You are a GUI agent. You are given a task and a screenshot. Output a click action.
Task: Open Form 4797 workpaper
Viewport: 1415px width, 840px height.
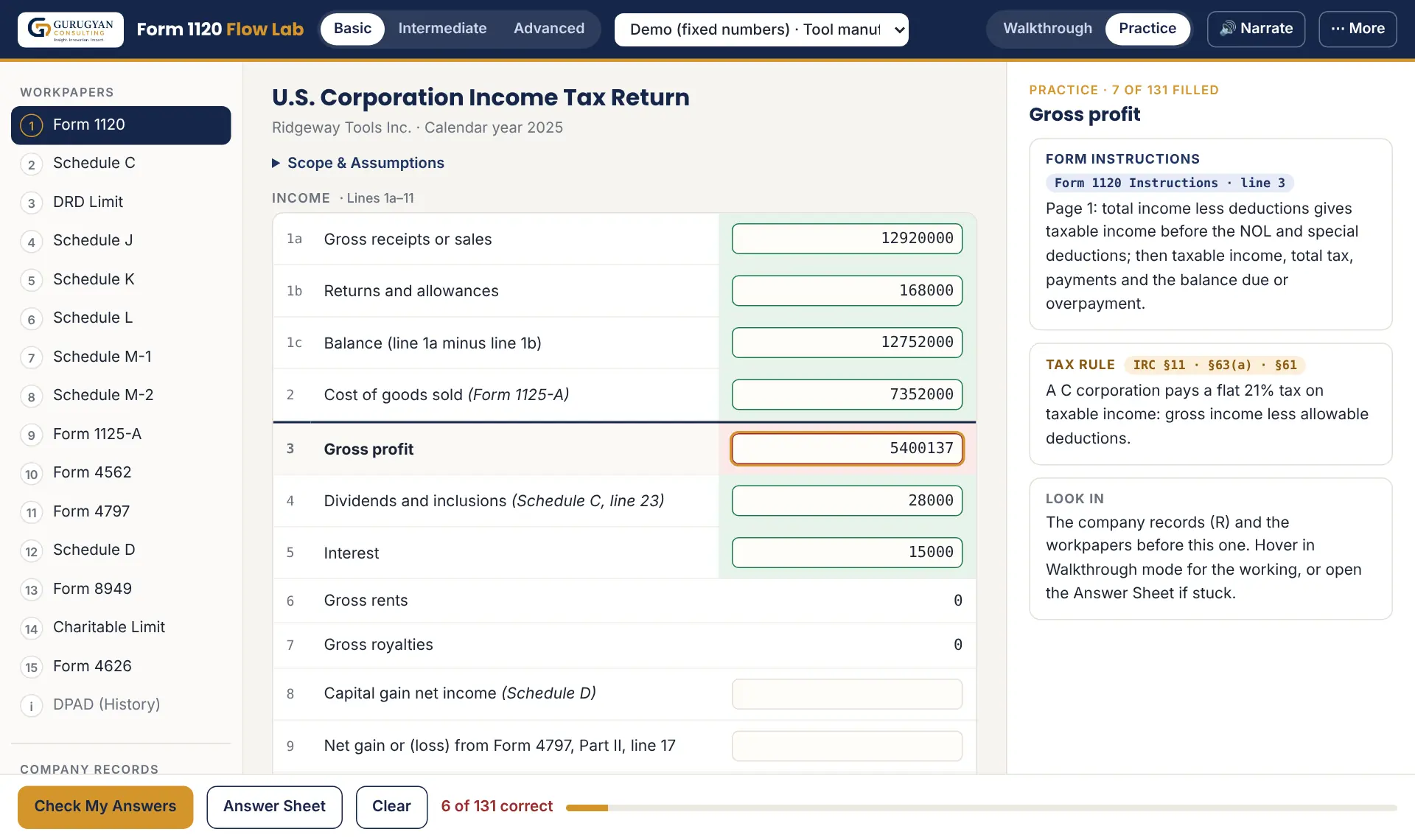(121, 511)
